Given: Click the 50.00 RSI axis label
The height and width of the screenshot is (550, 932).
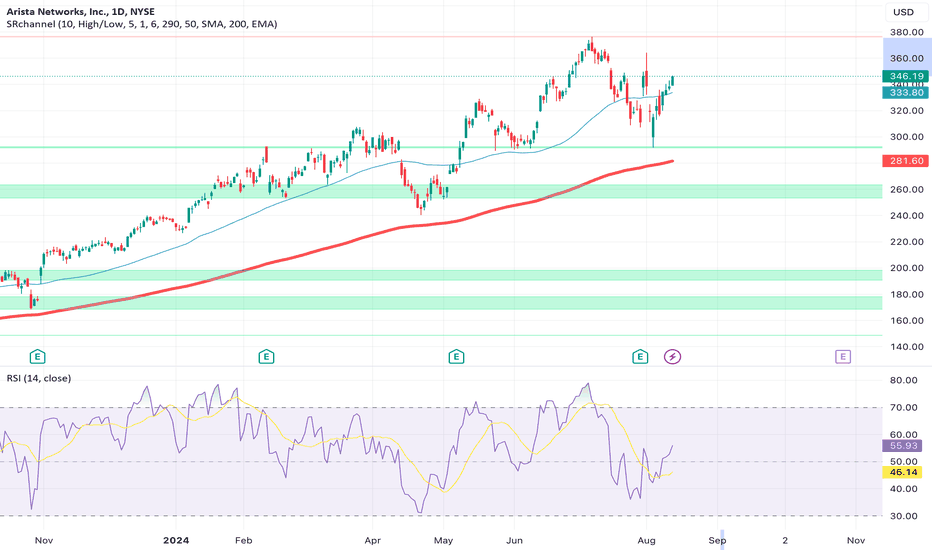Looking at the screenshot, I should [x=903, y=461].
